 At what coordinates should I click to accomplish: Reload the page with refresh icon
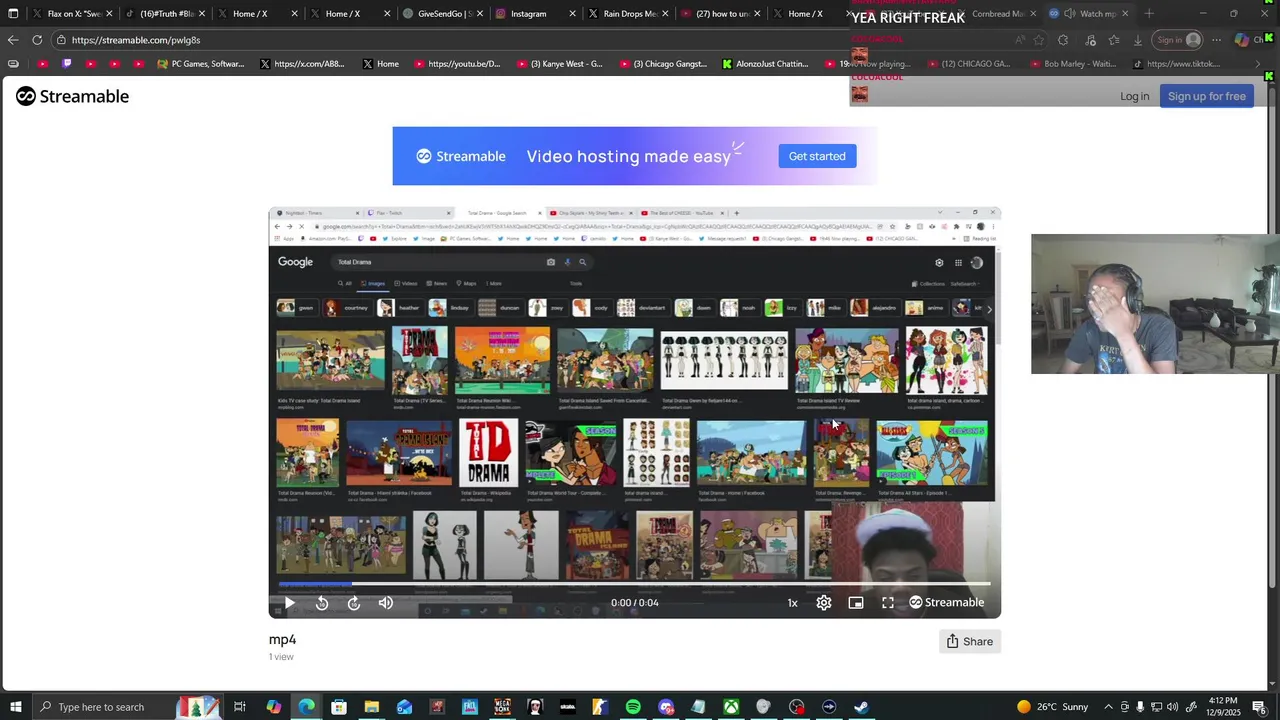click(37, 40)
